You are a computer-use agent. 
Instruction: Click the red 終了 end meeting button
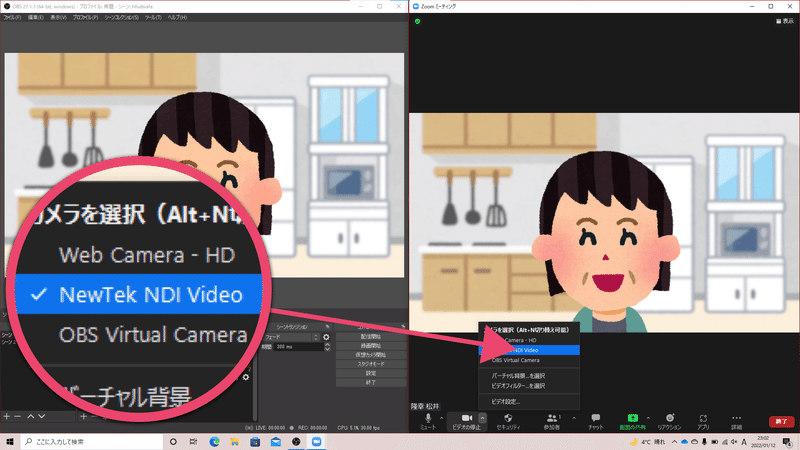[782, 421]
